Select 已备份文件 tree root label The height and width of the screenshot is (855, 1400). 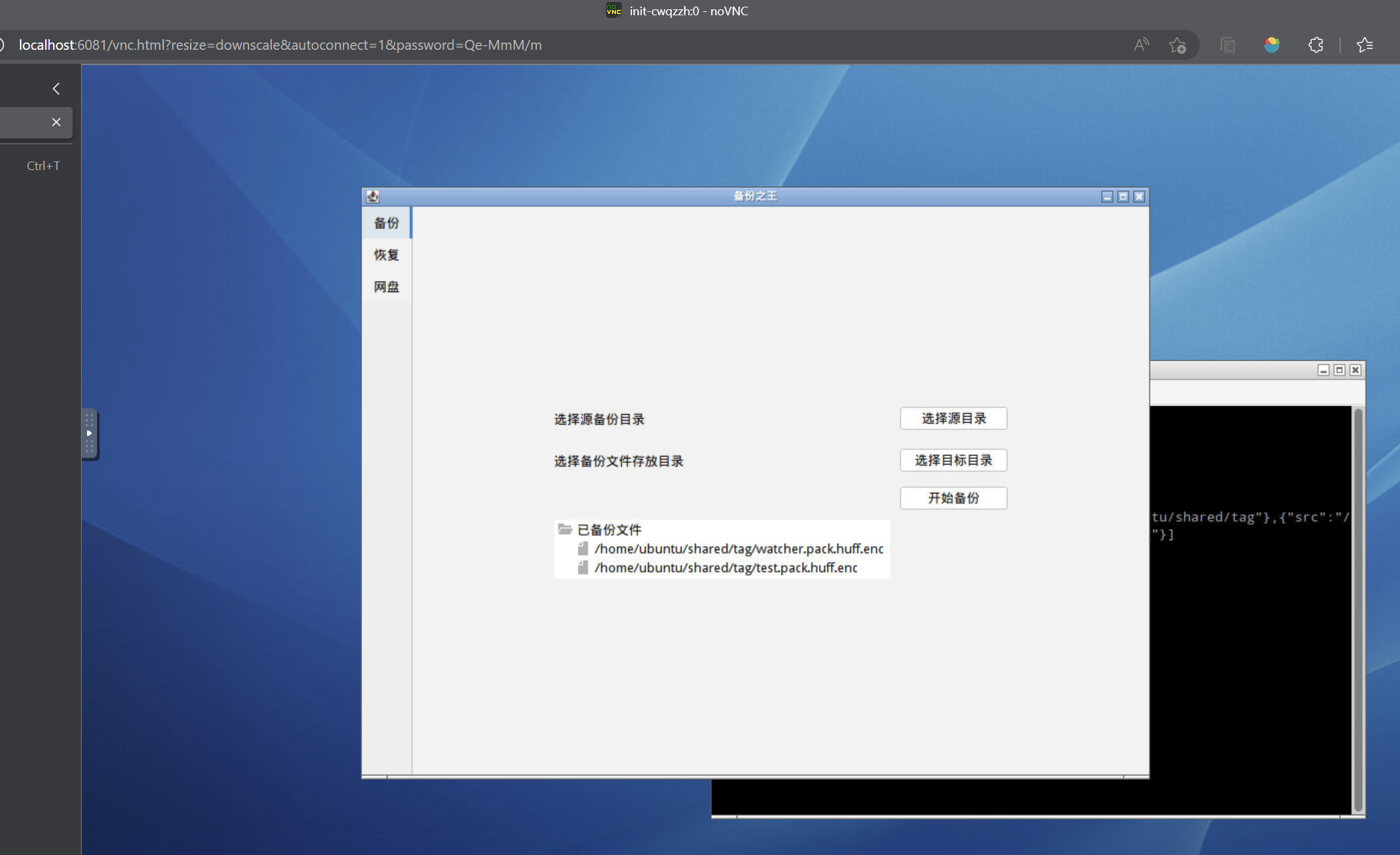point(609,530)
